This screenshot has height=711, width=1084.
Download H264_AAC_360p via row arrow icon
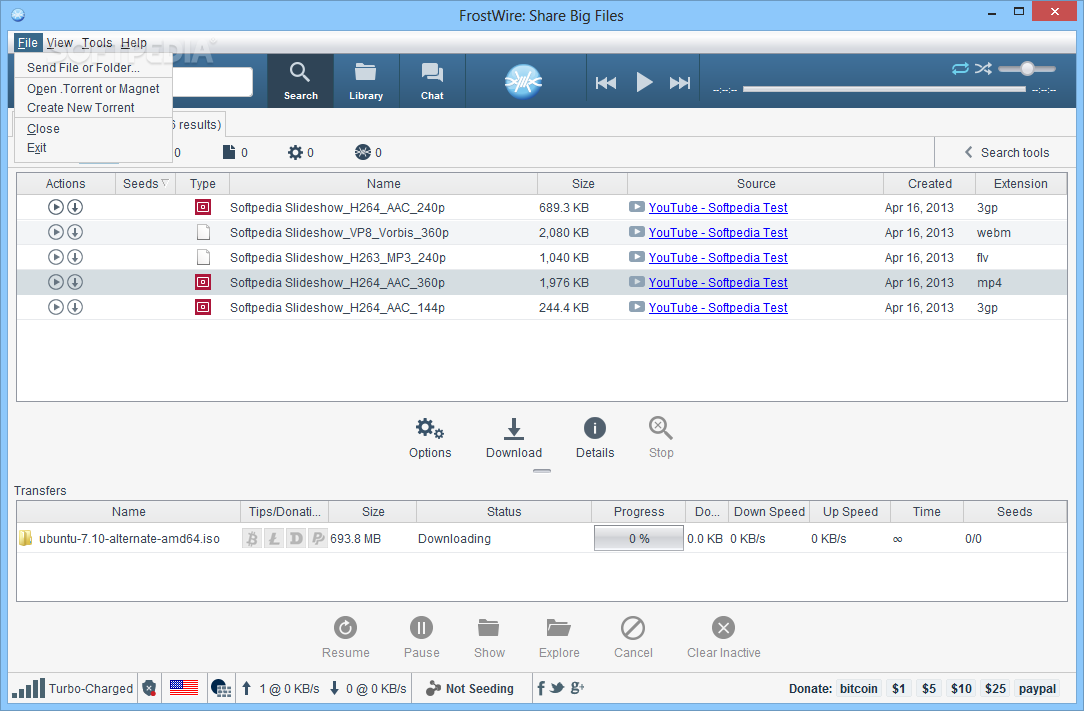pos(75,282)
